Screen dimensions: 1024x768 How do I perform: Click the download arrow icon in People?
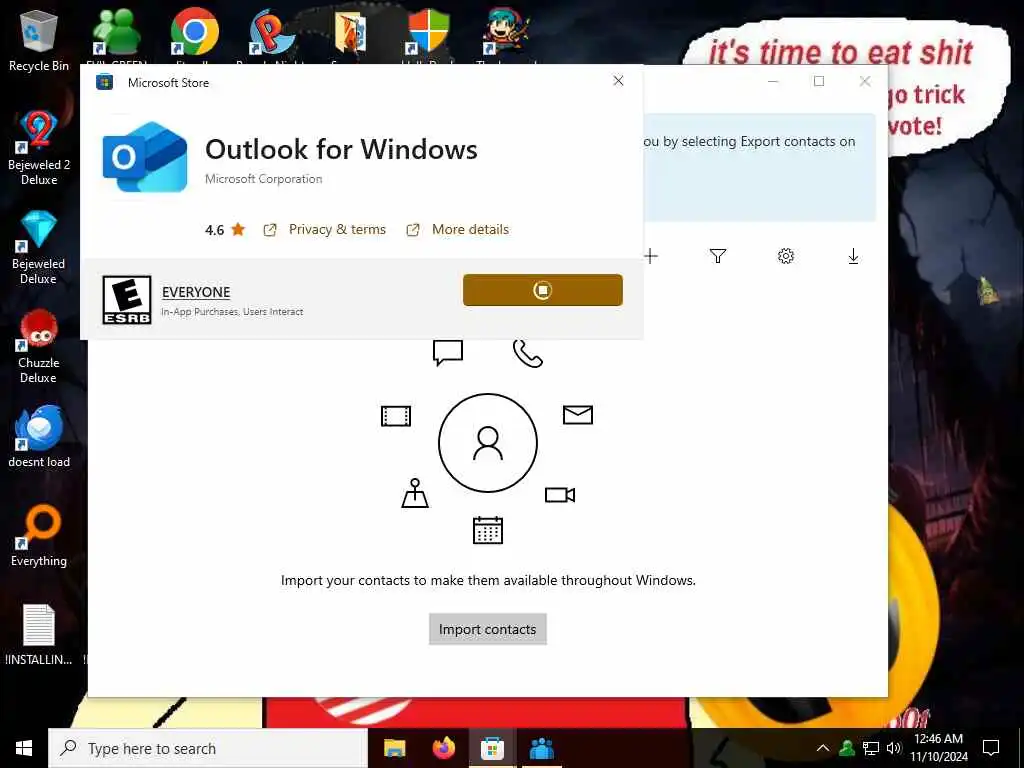(853, 256)
